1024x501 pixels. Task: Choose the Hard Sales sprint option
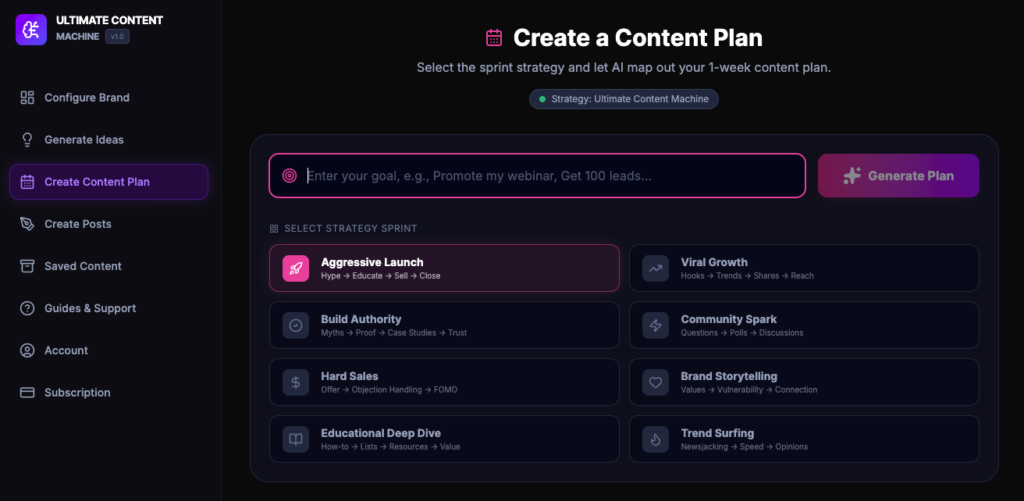click(x=443, y=382)
